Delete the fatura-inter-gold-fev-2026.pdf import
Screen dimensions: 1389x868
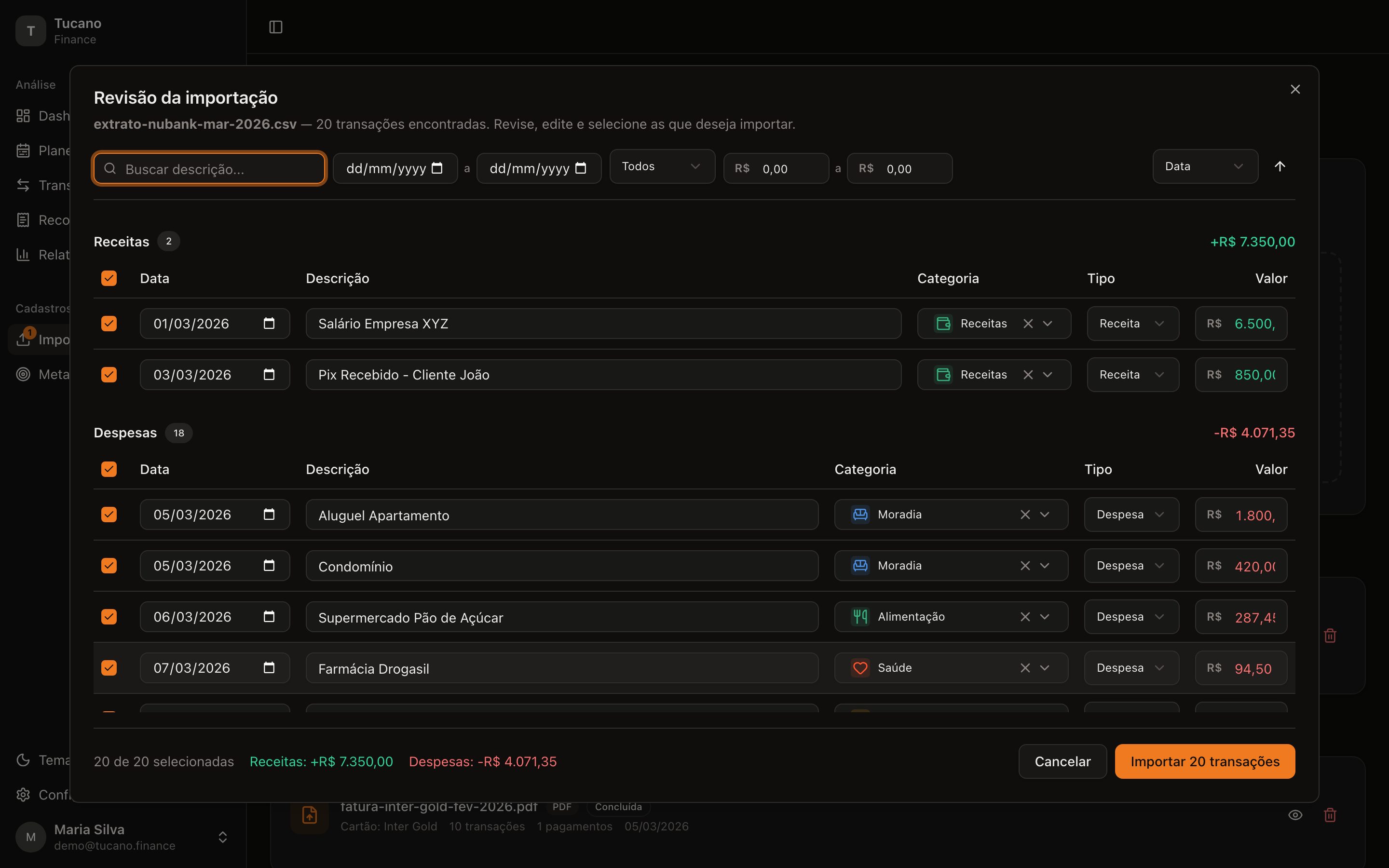tap(1330, 814)
